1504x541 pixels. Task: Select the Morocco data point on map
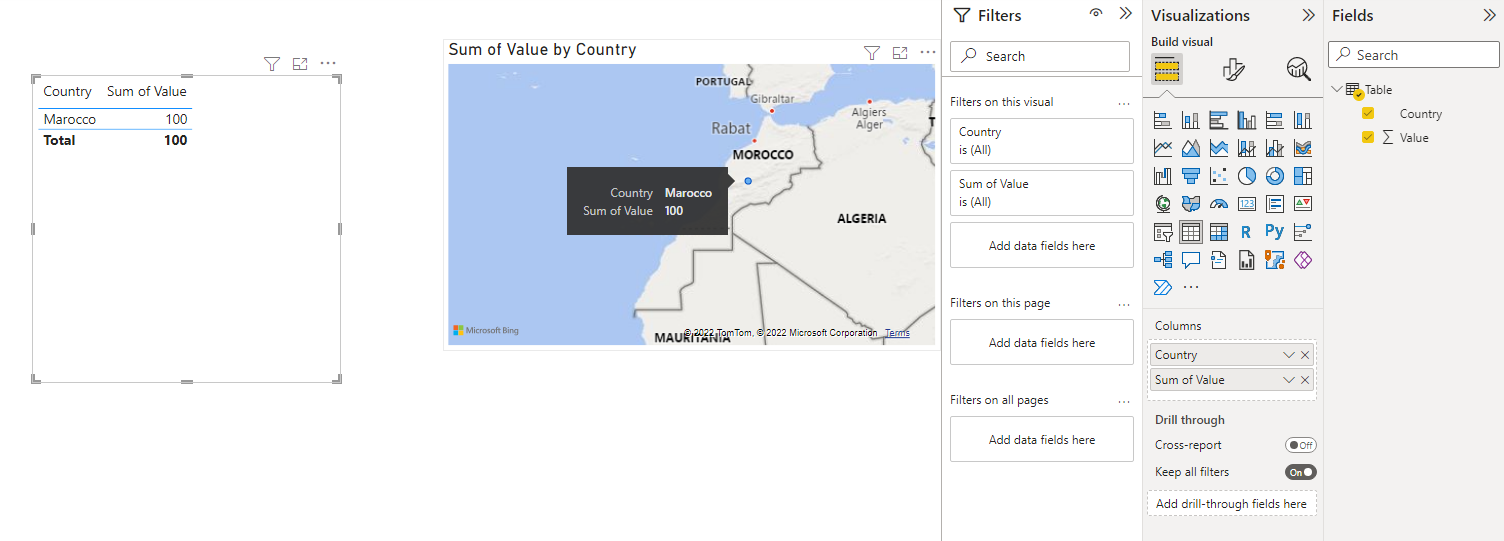[748, 181]
